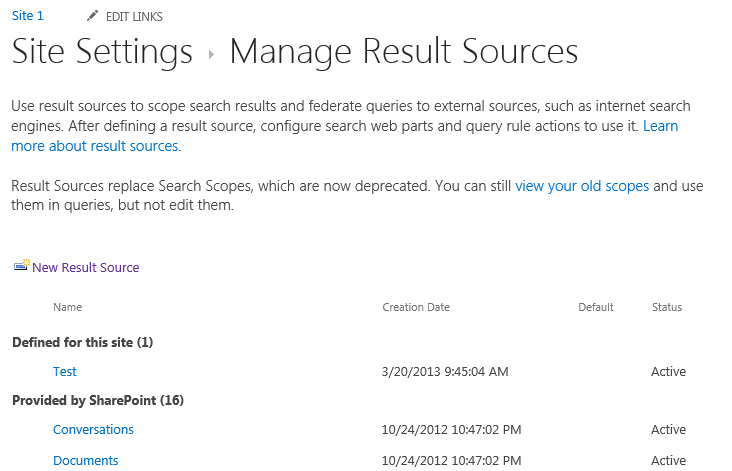This screenshot has width=732, height=471.
Task: Open Learn more about result sources
Action: (x=345, y=136)
